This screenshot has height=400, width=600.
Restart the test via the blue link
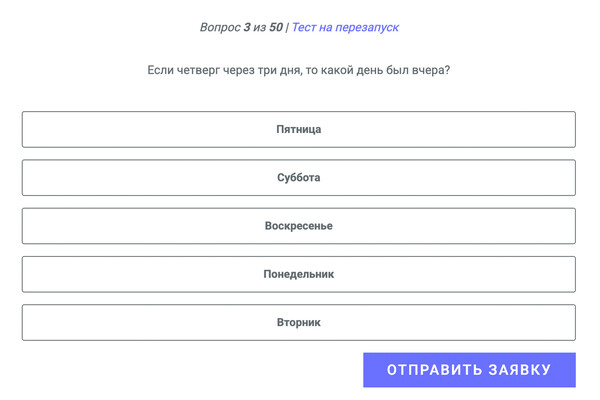click(345, 27)
